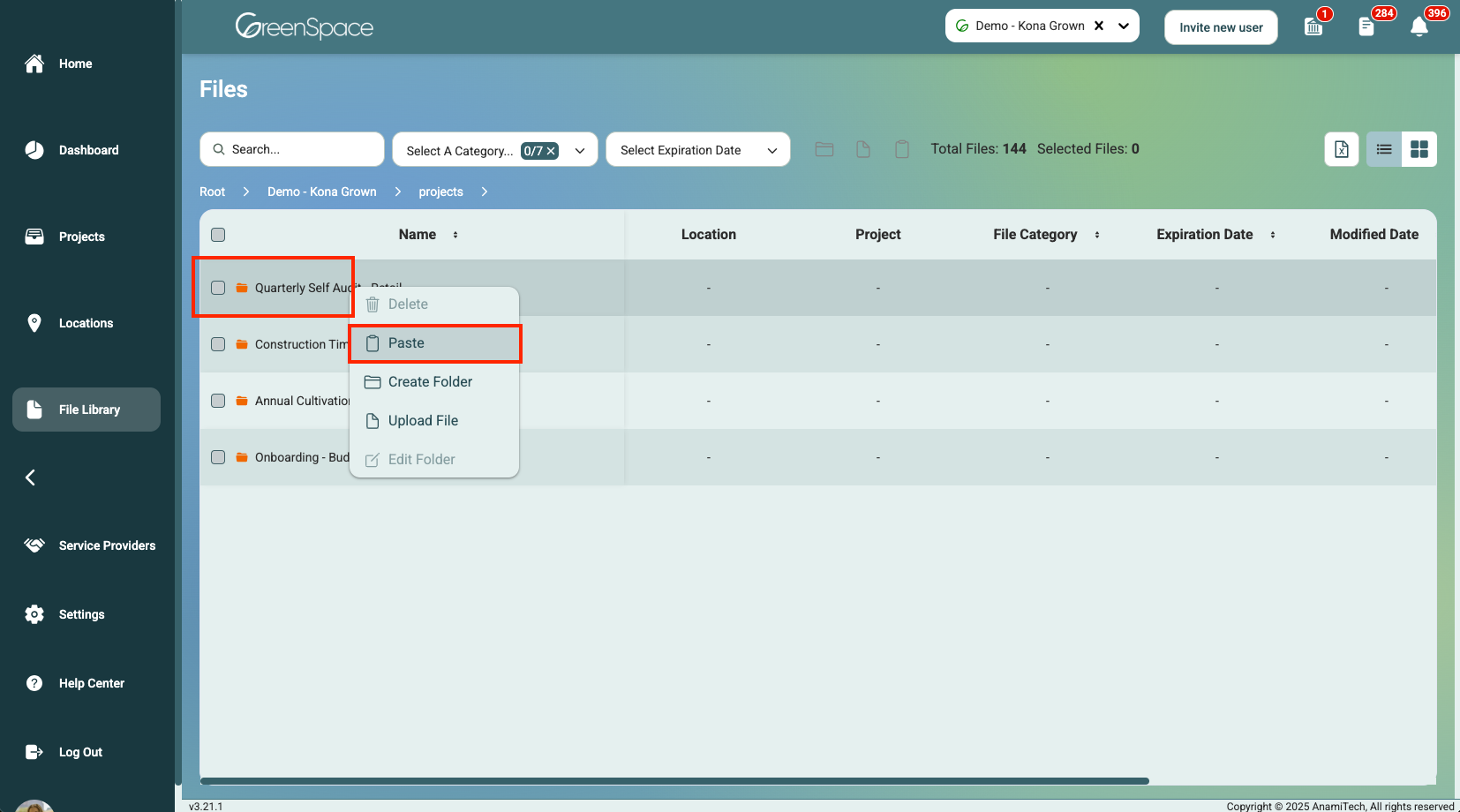Clear the 0/7 category filter

551,151
